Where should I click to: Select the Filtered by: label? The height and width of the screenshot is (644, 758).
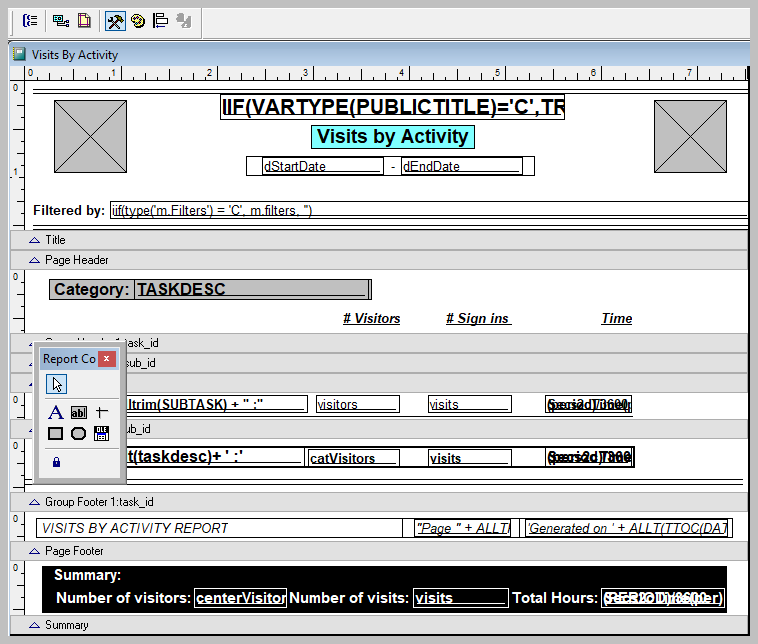coord(69,210)
